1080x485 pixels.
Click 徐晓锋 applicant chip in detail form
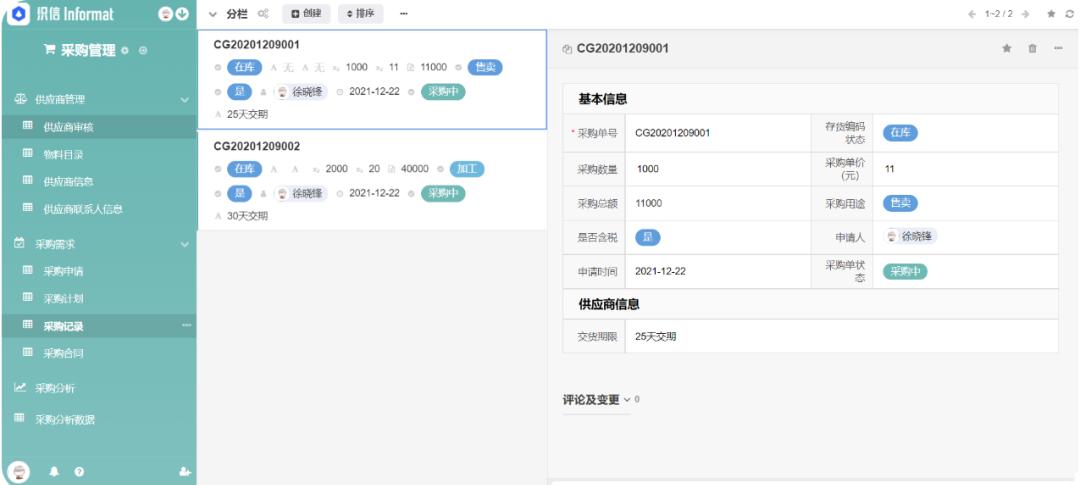910,236
